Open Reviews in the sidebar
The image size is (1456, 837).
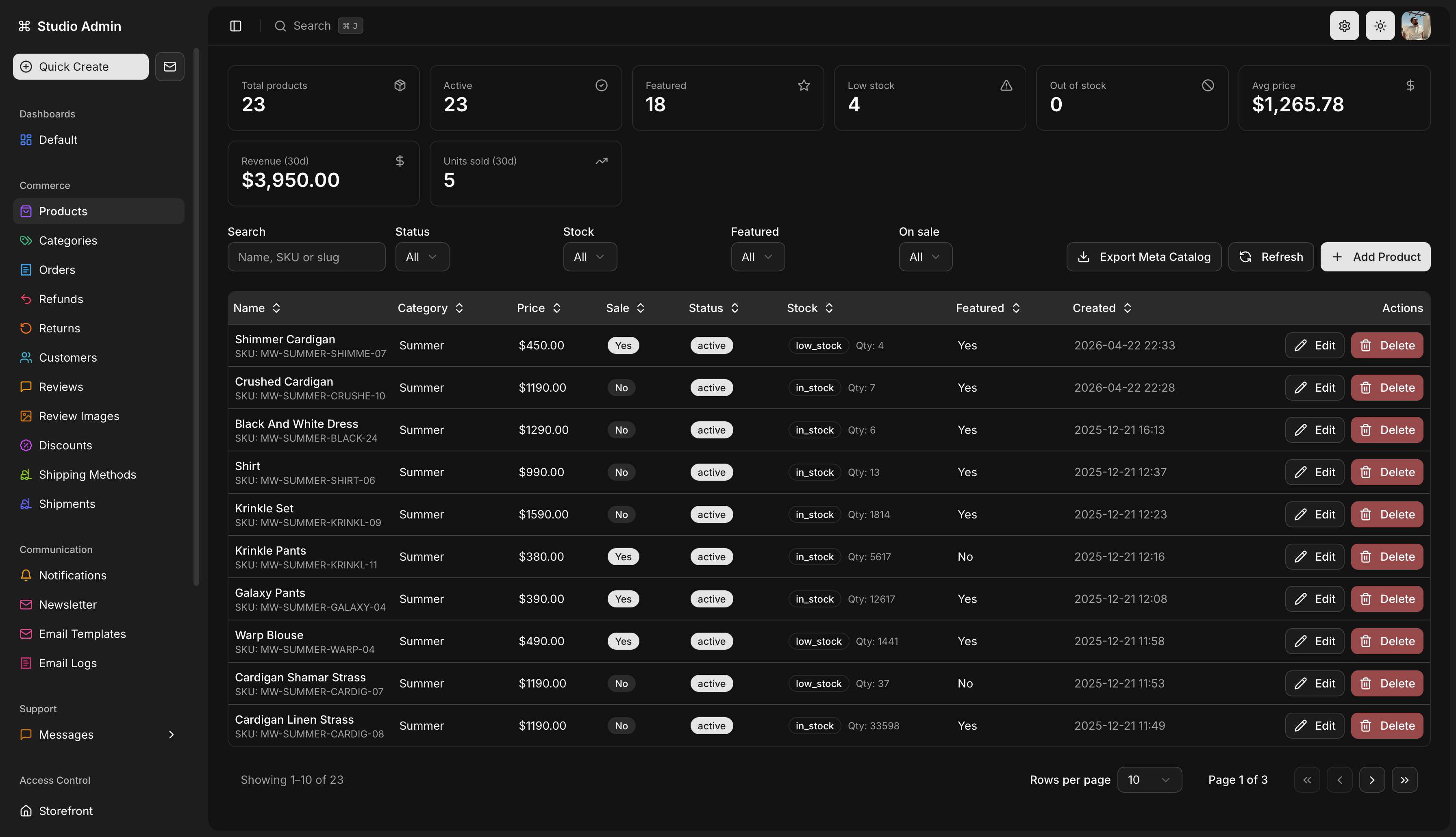[x=98, y=387]
